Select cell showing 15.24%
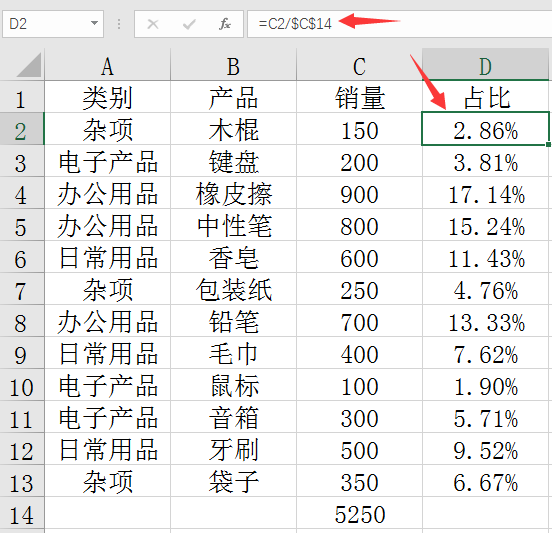Screen dimensions: 552x533 (x=485, y=225)
